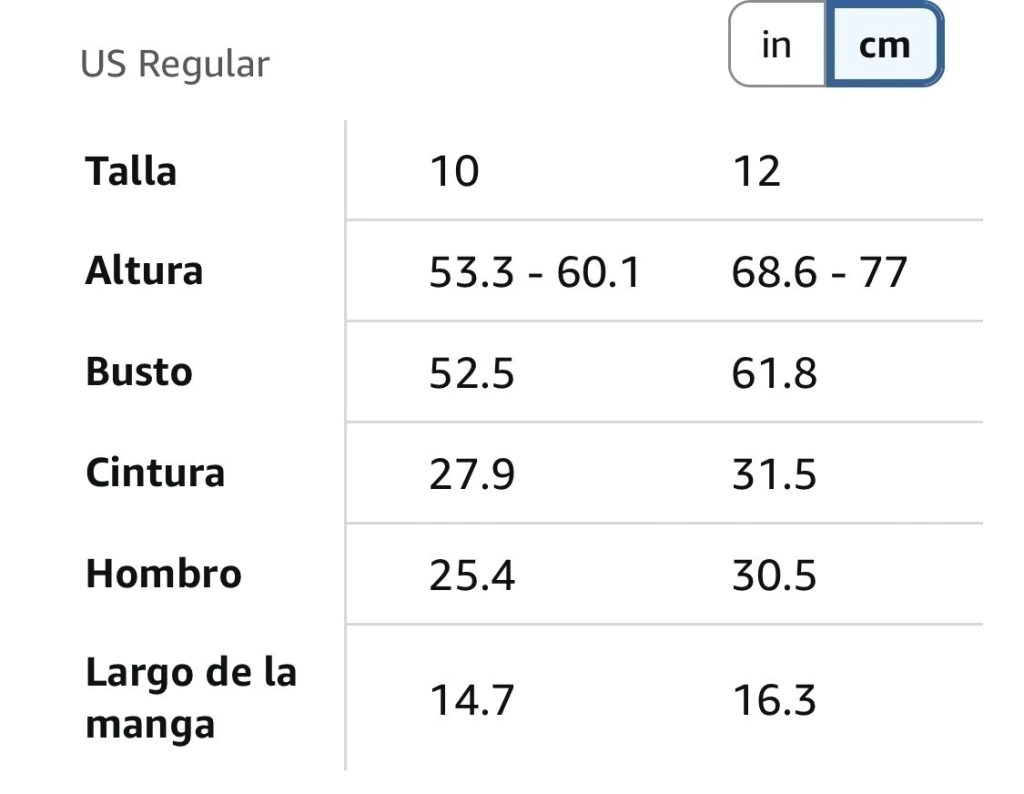Select the 14.7 sleeve length cell
The image size is (1024, 794).
click(472, 700)
